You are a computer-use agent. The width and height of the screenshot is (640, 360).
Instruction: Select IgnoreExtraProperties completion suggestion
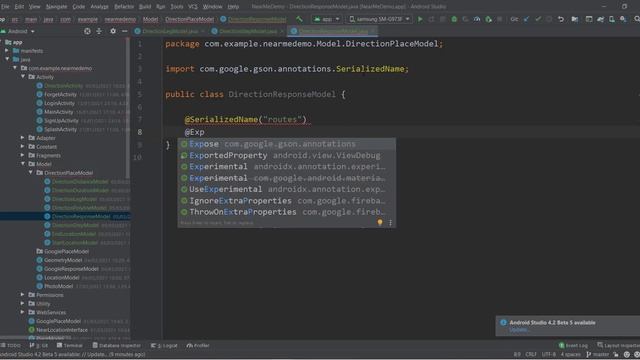tap(286, 201)
